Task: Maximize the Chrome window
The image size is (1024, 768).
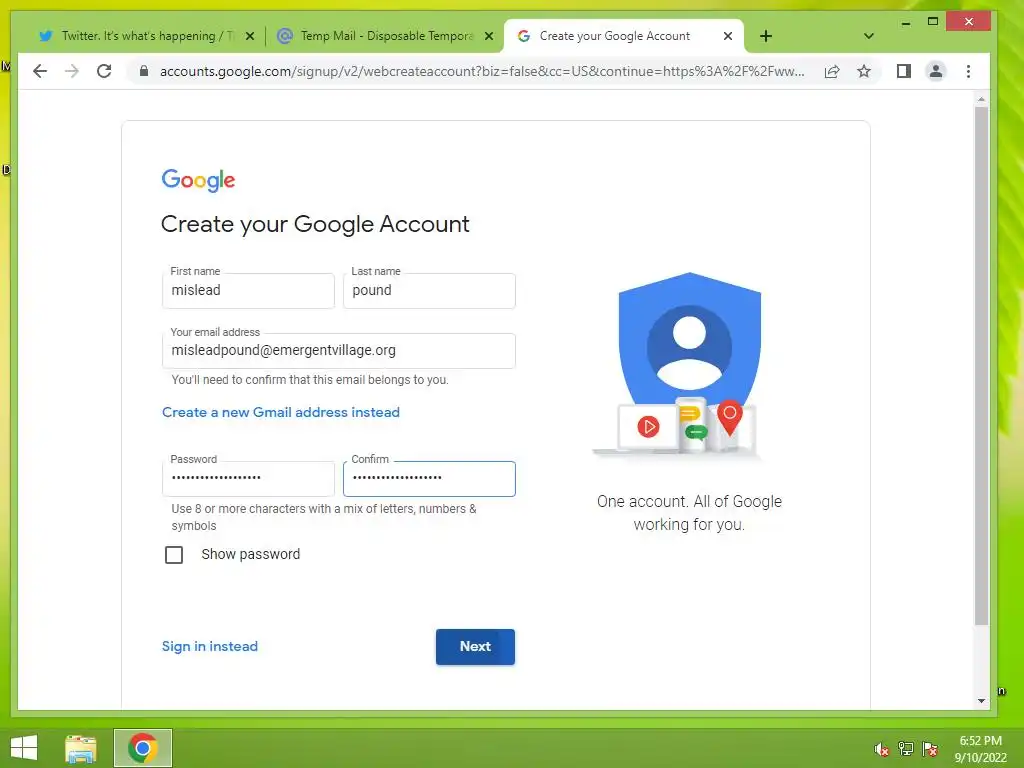Action: click(x=933, y=22)
